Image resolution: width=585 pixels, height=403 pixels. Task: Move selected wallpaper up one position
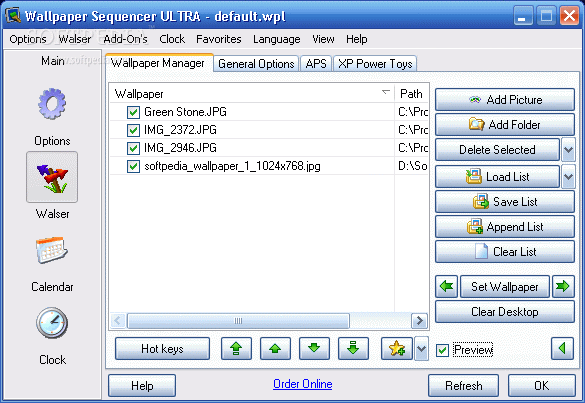(275, 349)
